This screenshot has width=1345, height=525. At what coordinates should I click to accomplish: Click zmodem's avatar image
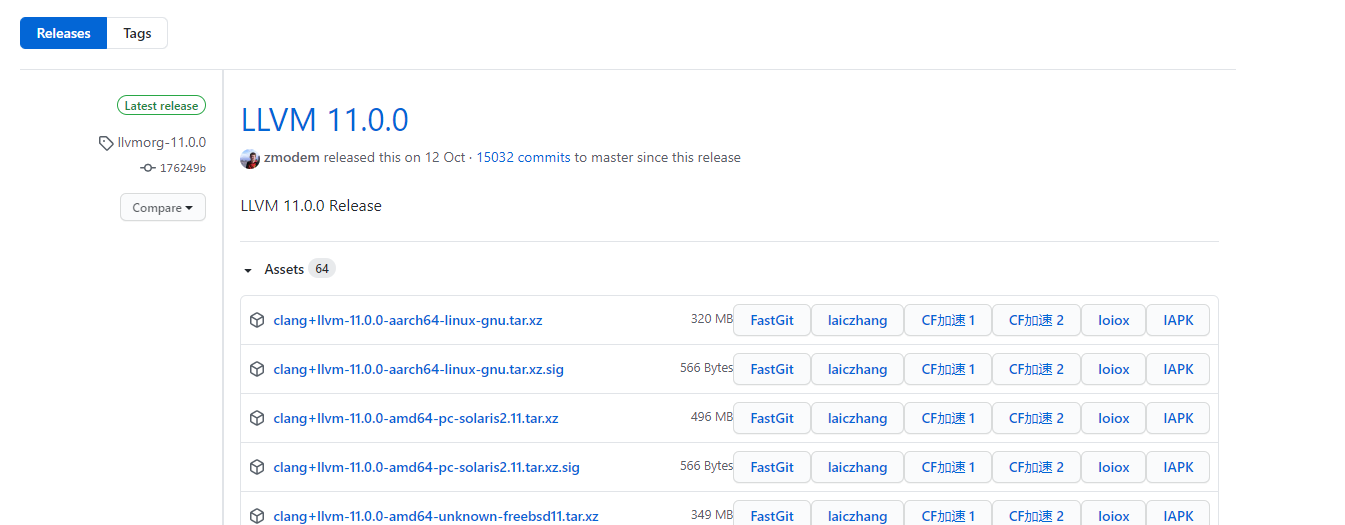[250, 158]
